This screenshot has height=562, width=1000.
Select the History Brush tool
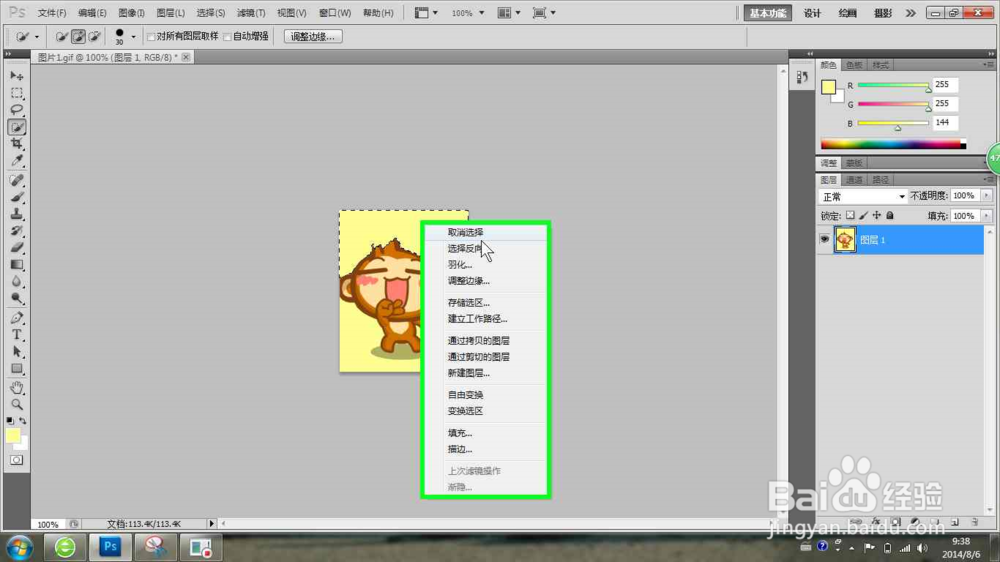(17, 231)
